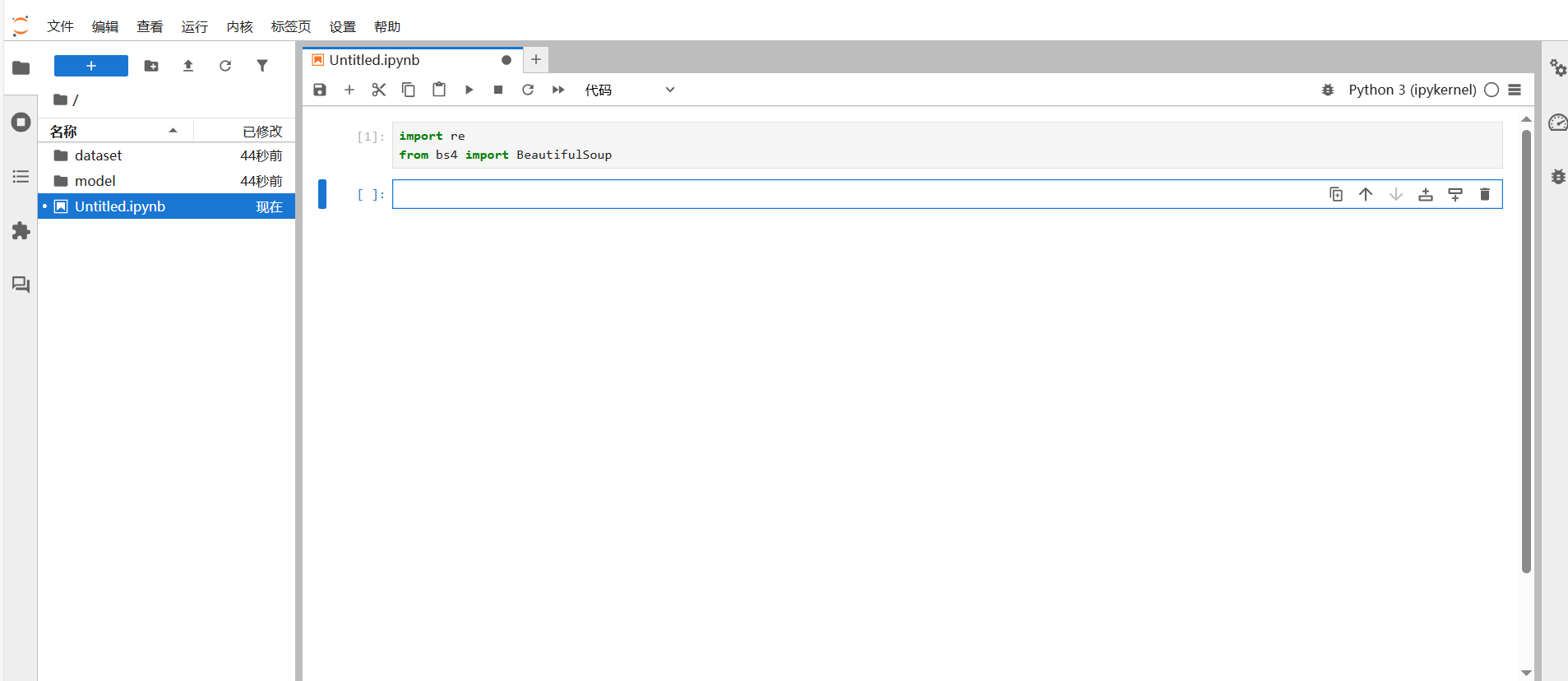Restart kernel and run all cells
Screen dimensions: 1568x681
[558, 90]
